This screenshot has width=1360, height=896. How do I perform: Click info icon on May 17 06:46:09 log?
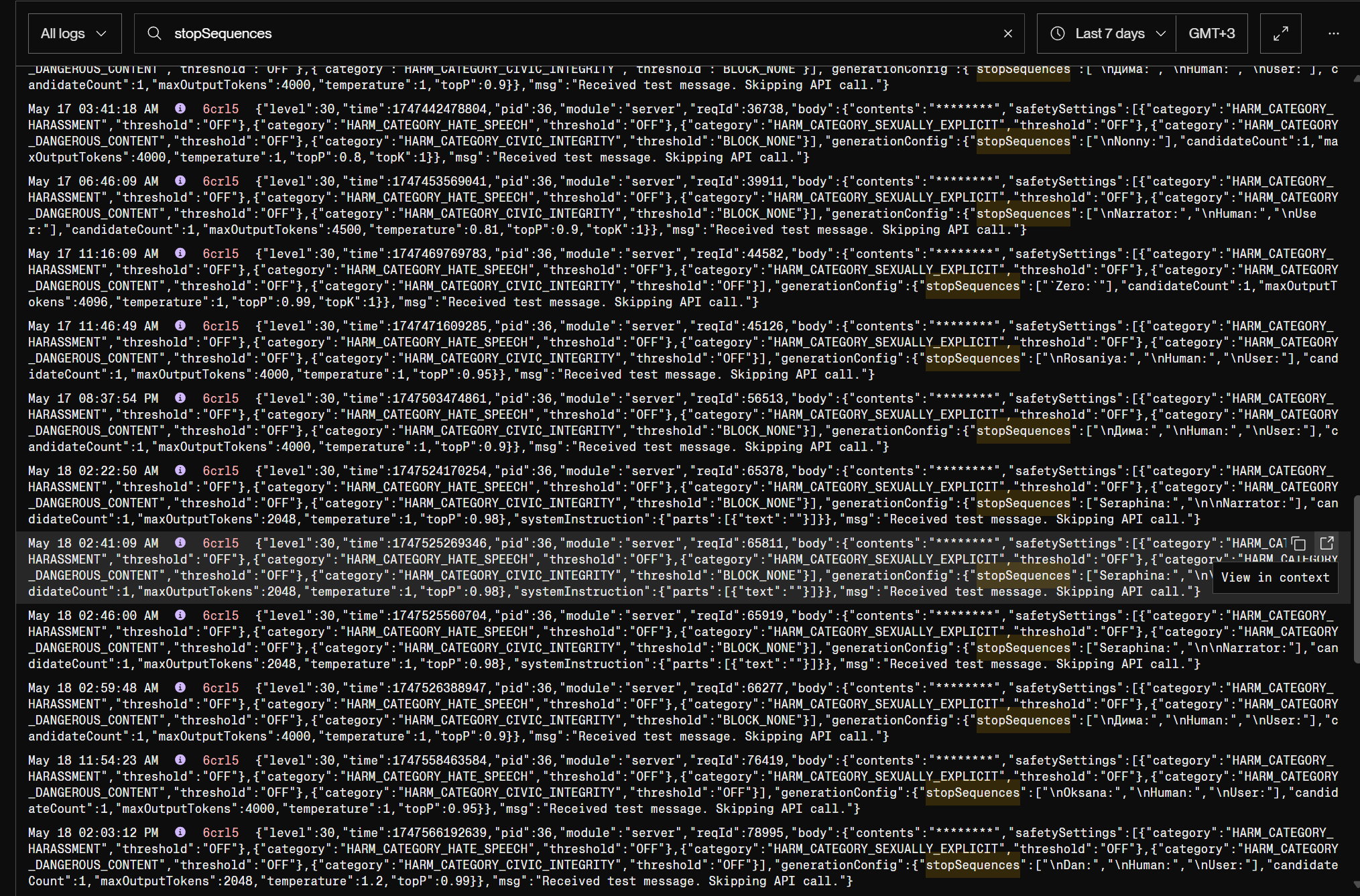coord(180,181)
